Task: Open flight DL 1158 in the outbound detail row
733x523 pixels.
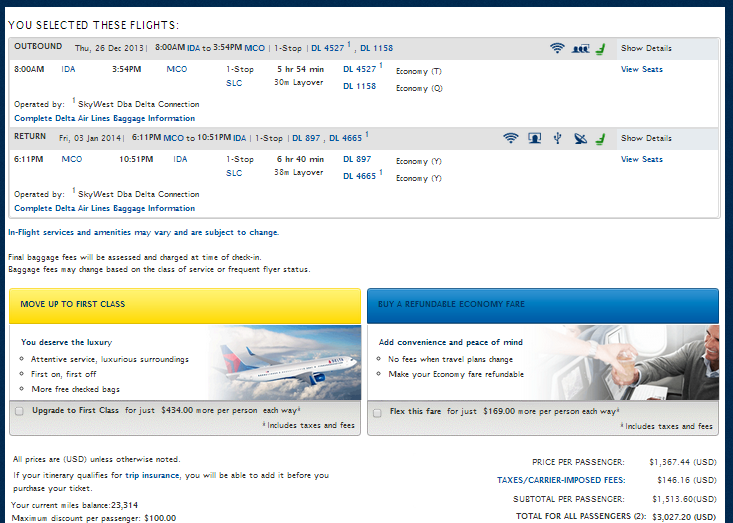Action: [x=359, y=86]
